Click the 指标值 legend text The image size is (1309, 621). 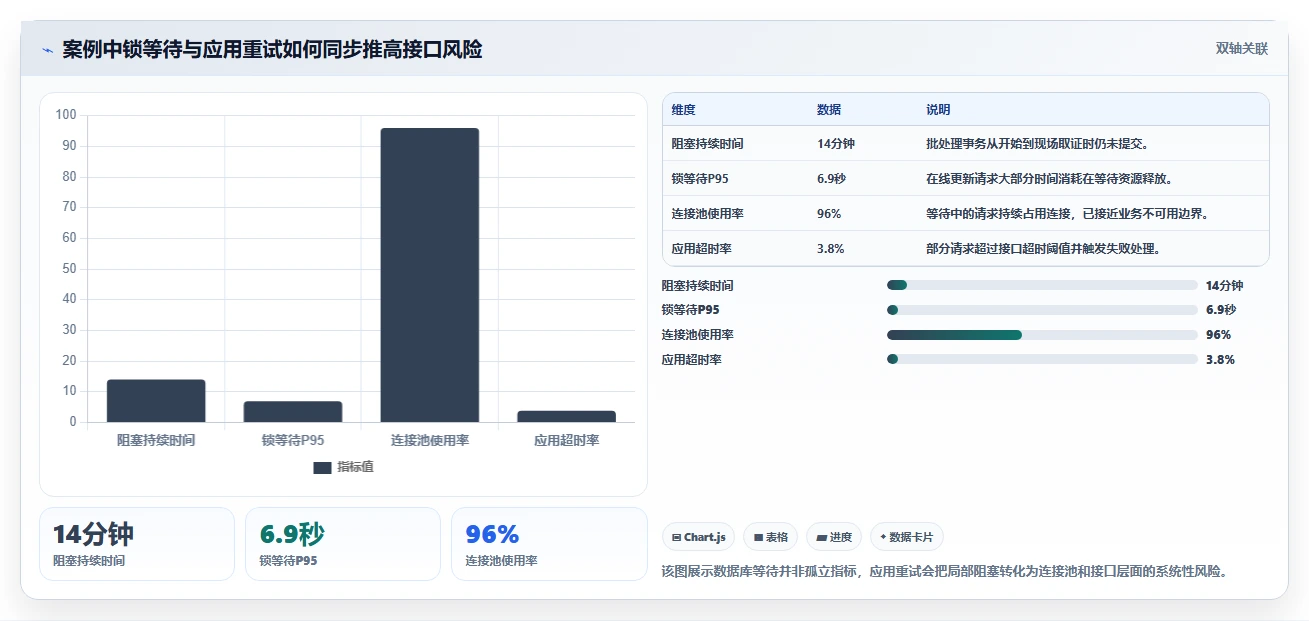(x=355, y=467)
